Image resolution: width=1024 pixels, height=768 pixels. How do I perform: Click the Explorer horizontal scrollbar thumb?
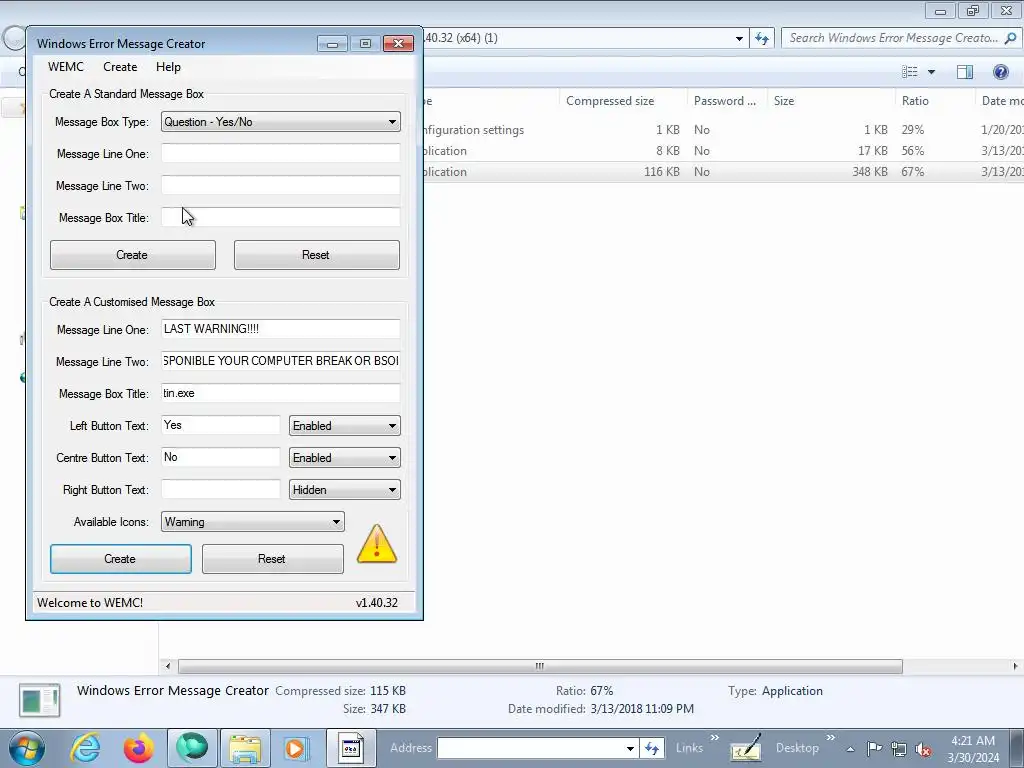(x=540, y=666)
